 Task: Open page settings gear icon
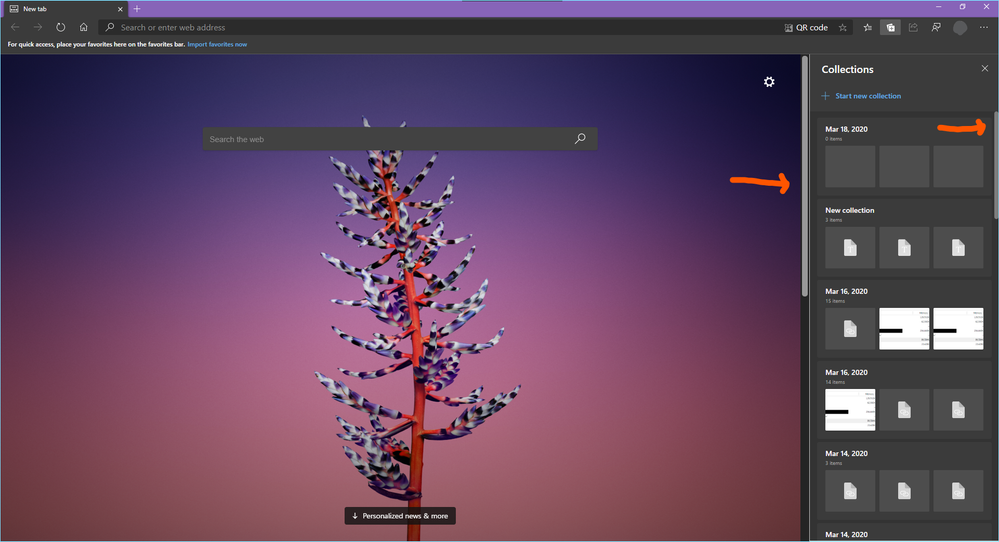[x=769, y=82]
